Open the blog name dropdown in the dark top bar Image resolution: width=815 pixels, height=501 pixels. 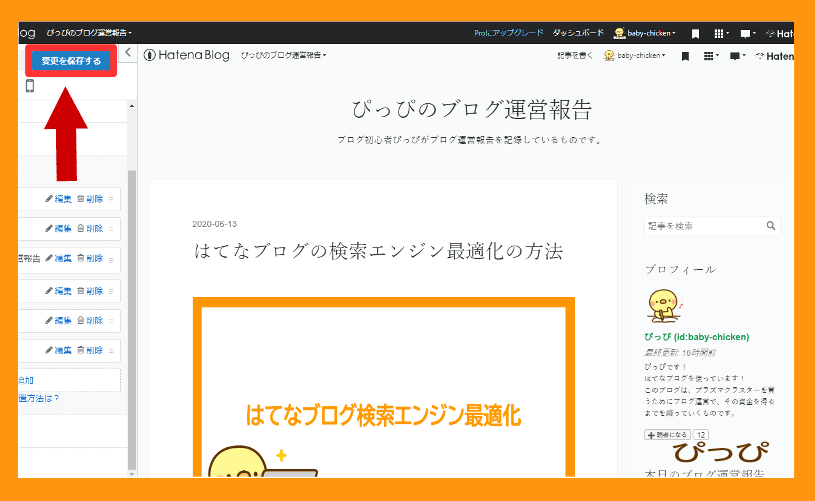pyautogui.click(x=89, y=33)
